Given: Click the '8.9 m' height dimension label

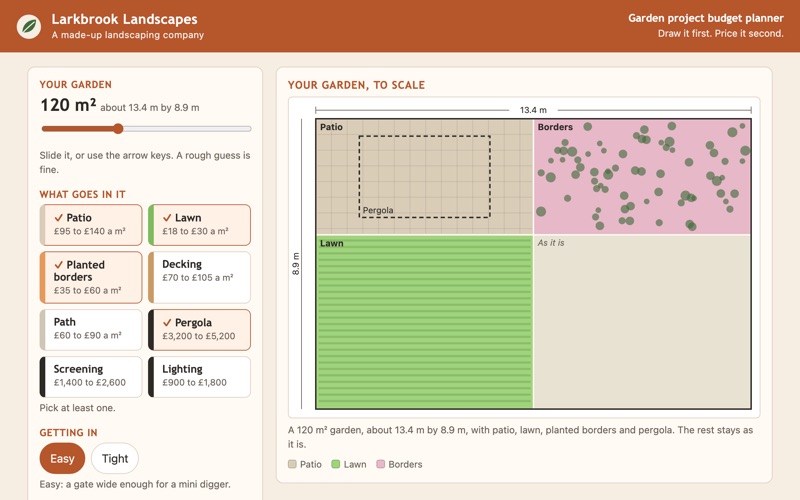Looking at the screenshot, I should 296,264.
